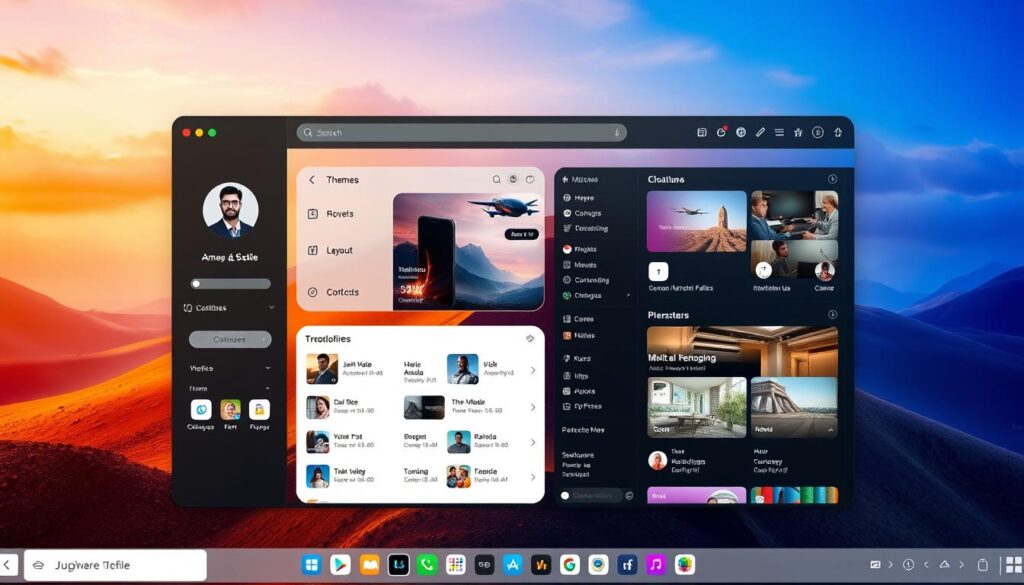Click the back arrow beside Themes
This screenshot has width=1024, height=585.
312,180
